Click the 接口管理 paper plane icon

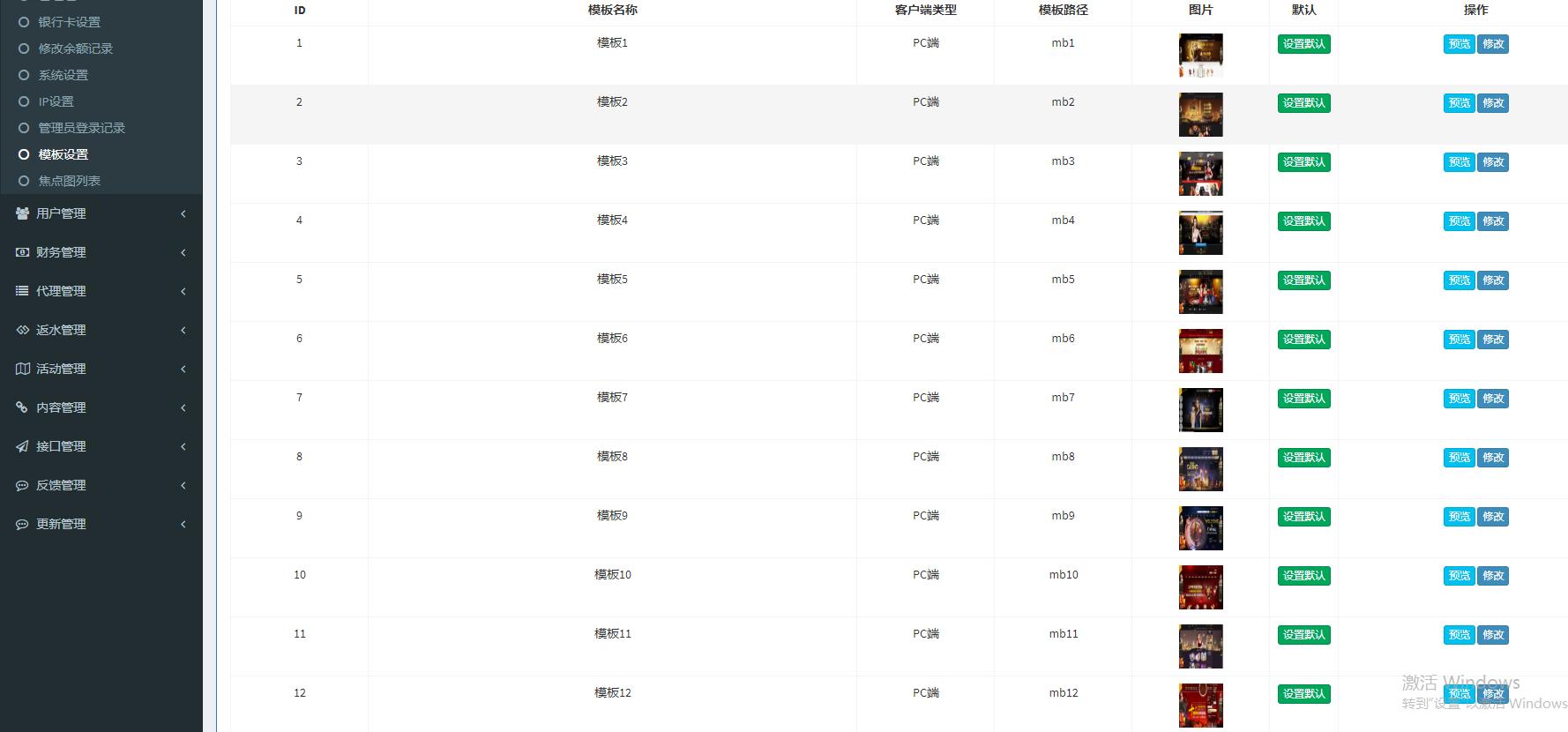coord(23,446)
